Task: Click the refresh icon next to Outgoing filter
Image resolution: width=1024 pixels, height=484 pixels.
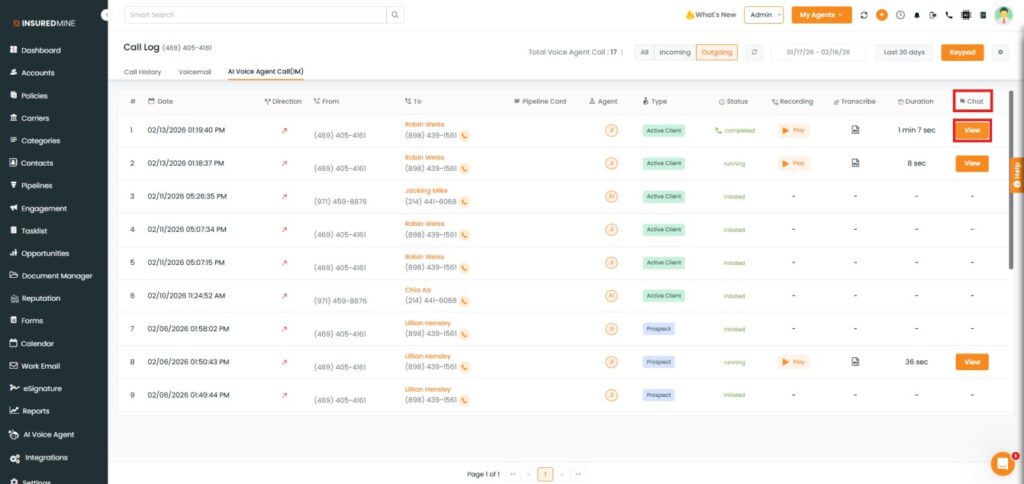Action: [x=754, y=52]
